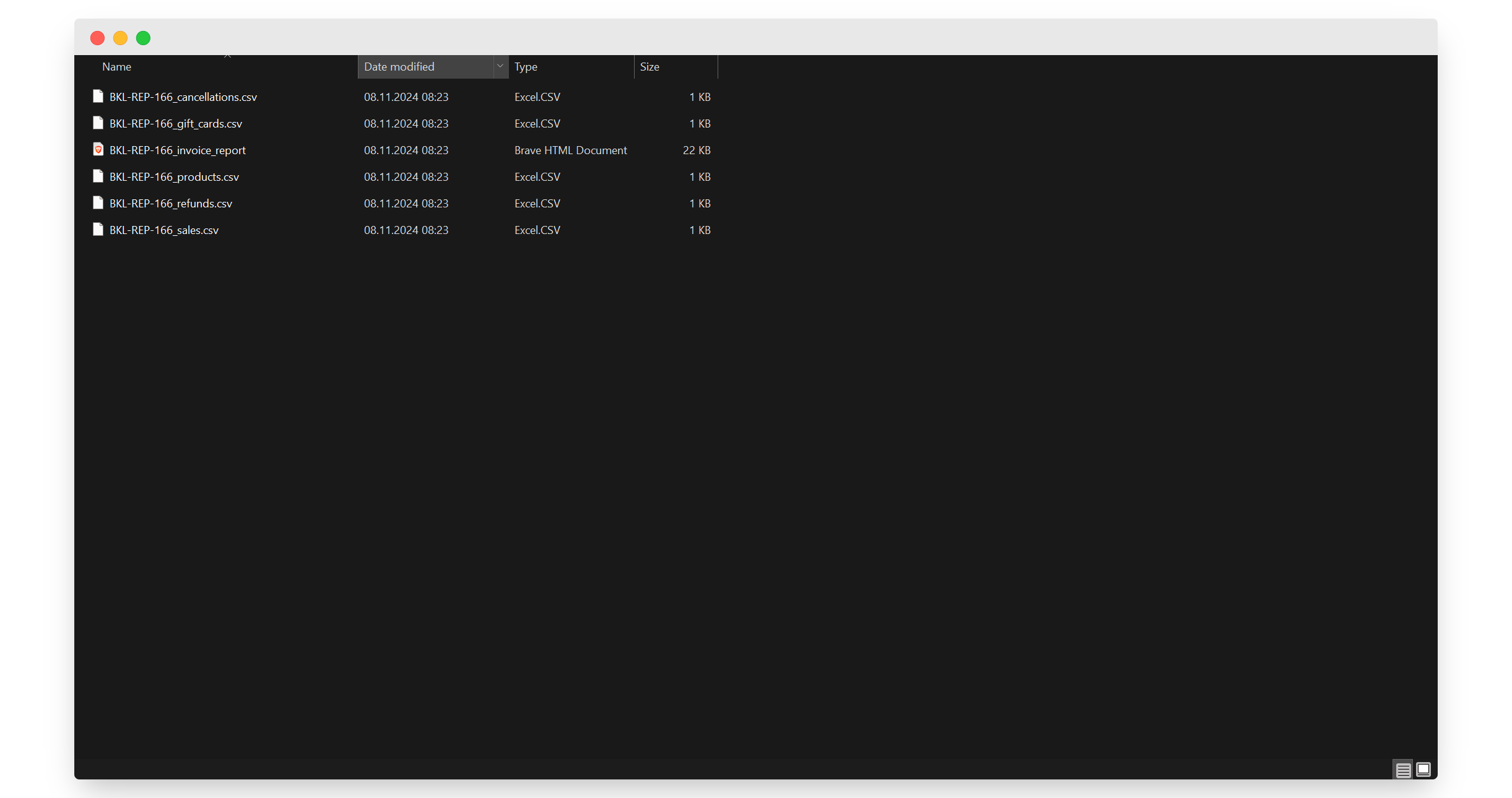Switch to large thumbnails view icon
Viewport: 1512px width, 798px height.
click(x=1423, y=770)
